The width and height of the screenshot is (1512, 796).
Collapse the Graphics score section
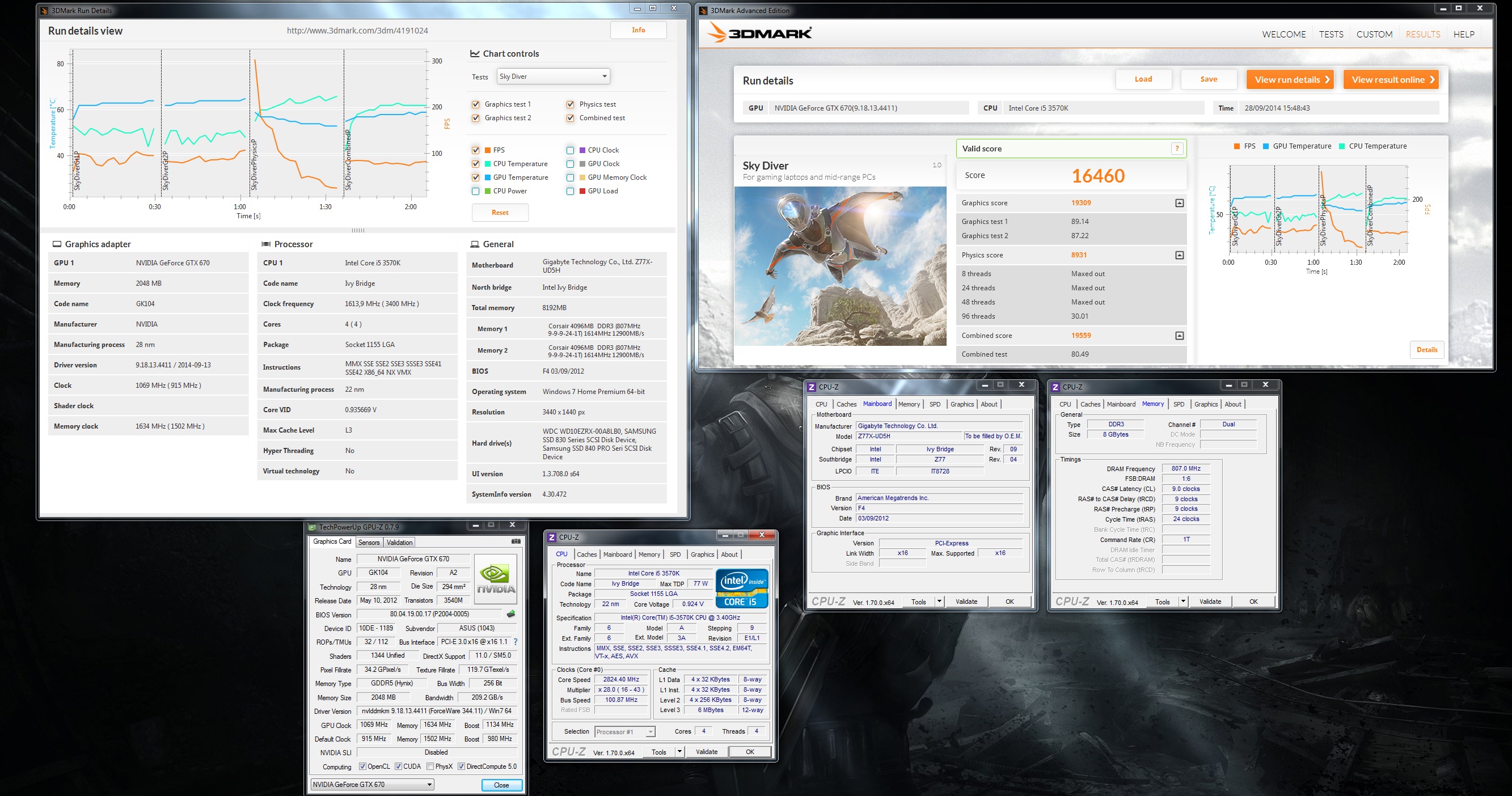1179,203
